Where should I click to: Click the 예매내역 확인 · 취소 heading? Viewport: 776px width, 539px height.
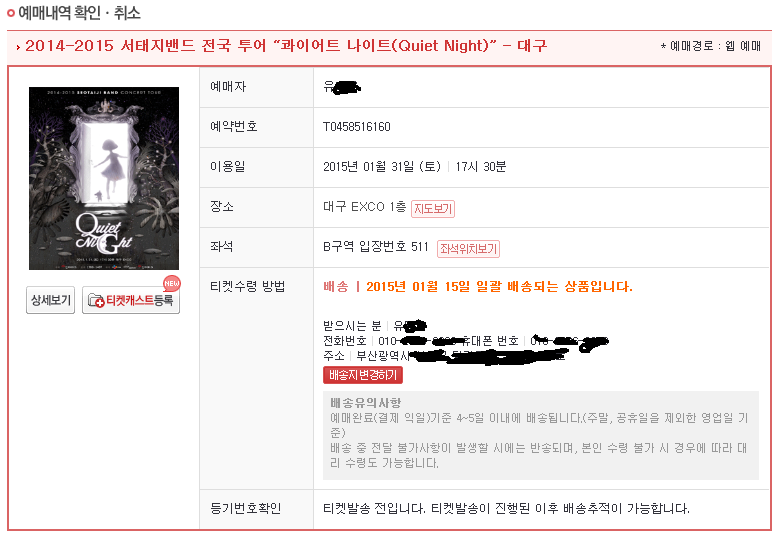(79, 13)
